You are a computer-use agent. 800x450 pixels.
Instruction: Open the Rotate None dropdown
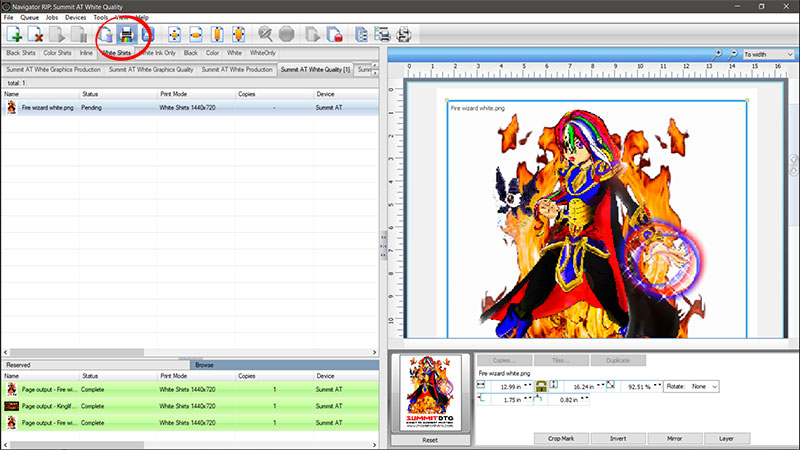coord(691,386)
